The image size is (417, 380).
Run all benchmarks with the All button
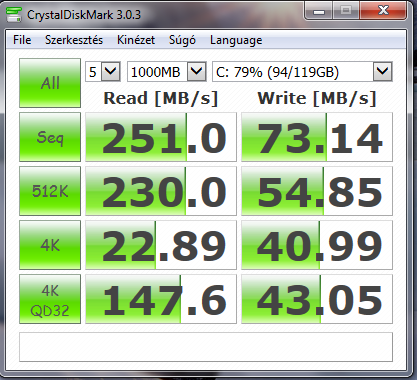pos(50,83)
